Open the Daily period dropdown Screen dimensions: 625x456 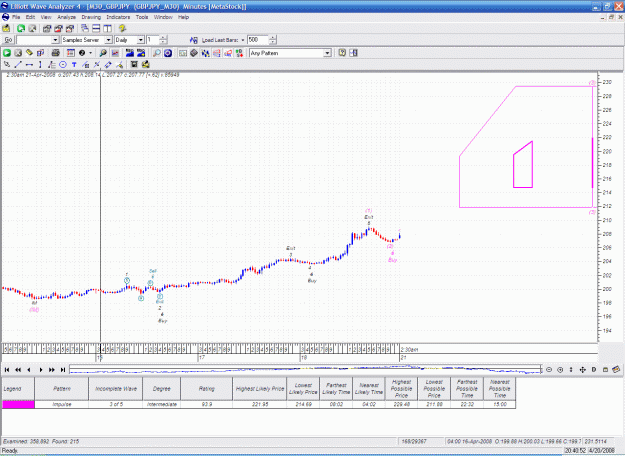[140, 40]
